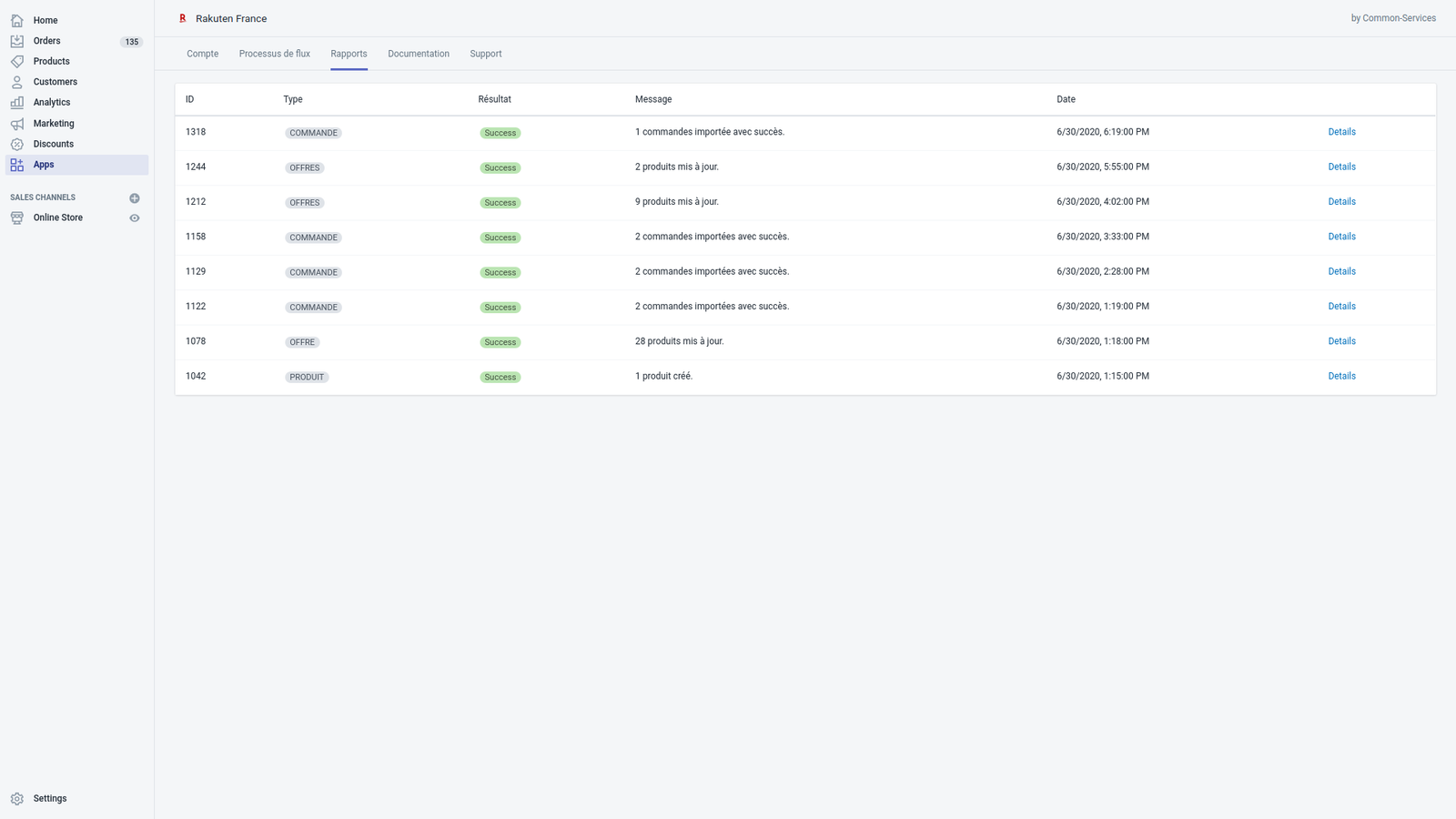Click OFFRES badge in row 1244
The image size is (1456, 819).
pyautogui.click(x=305, y=167)
